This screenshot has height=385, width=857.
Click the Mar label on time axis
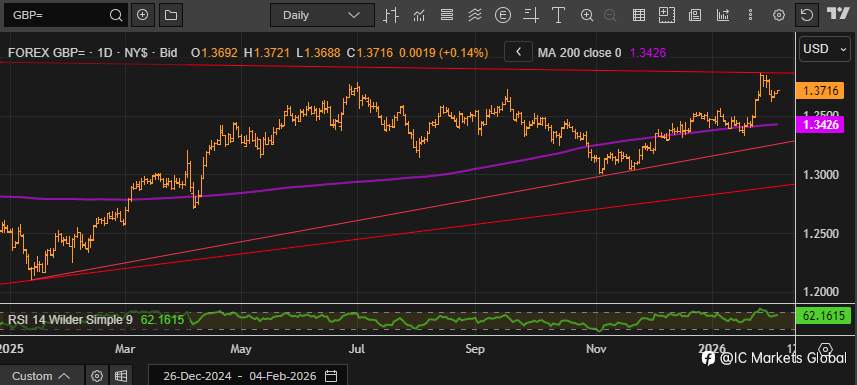tap(126, 349)
